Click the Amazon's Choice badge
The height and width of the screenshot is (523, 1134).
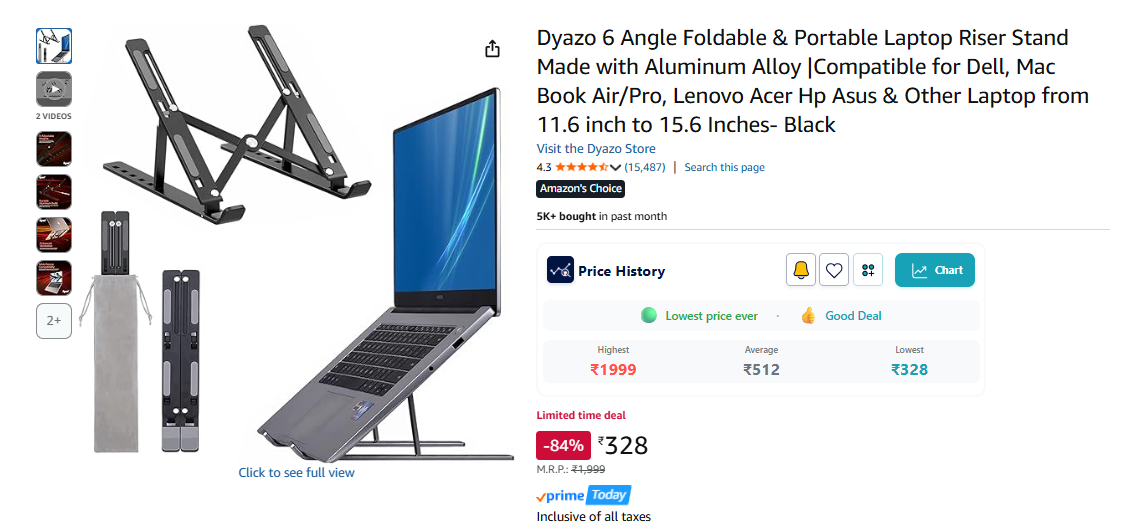[580, 189]
